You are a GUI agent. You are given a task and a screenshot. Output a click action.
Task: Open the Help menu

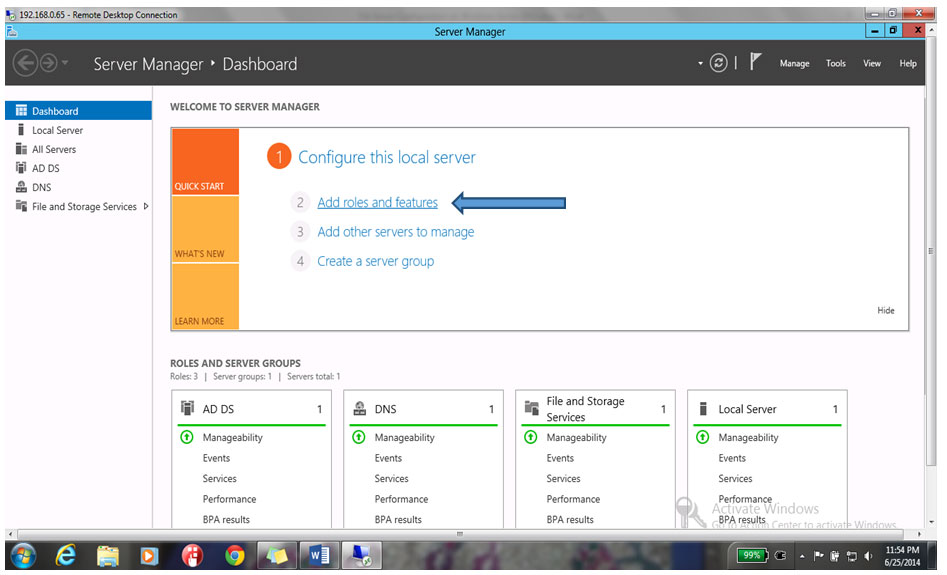point(908,63)
